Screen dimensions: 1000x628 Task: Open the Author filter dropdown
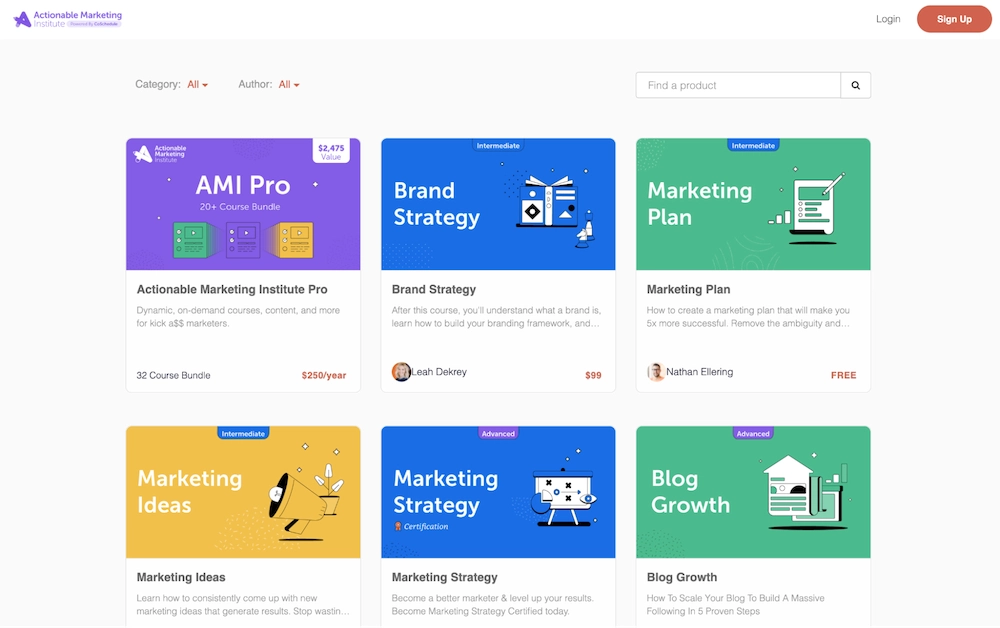[288, 85]
